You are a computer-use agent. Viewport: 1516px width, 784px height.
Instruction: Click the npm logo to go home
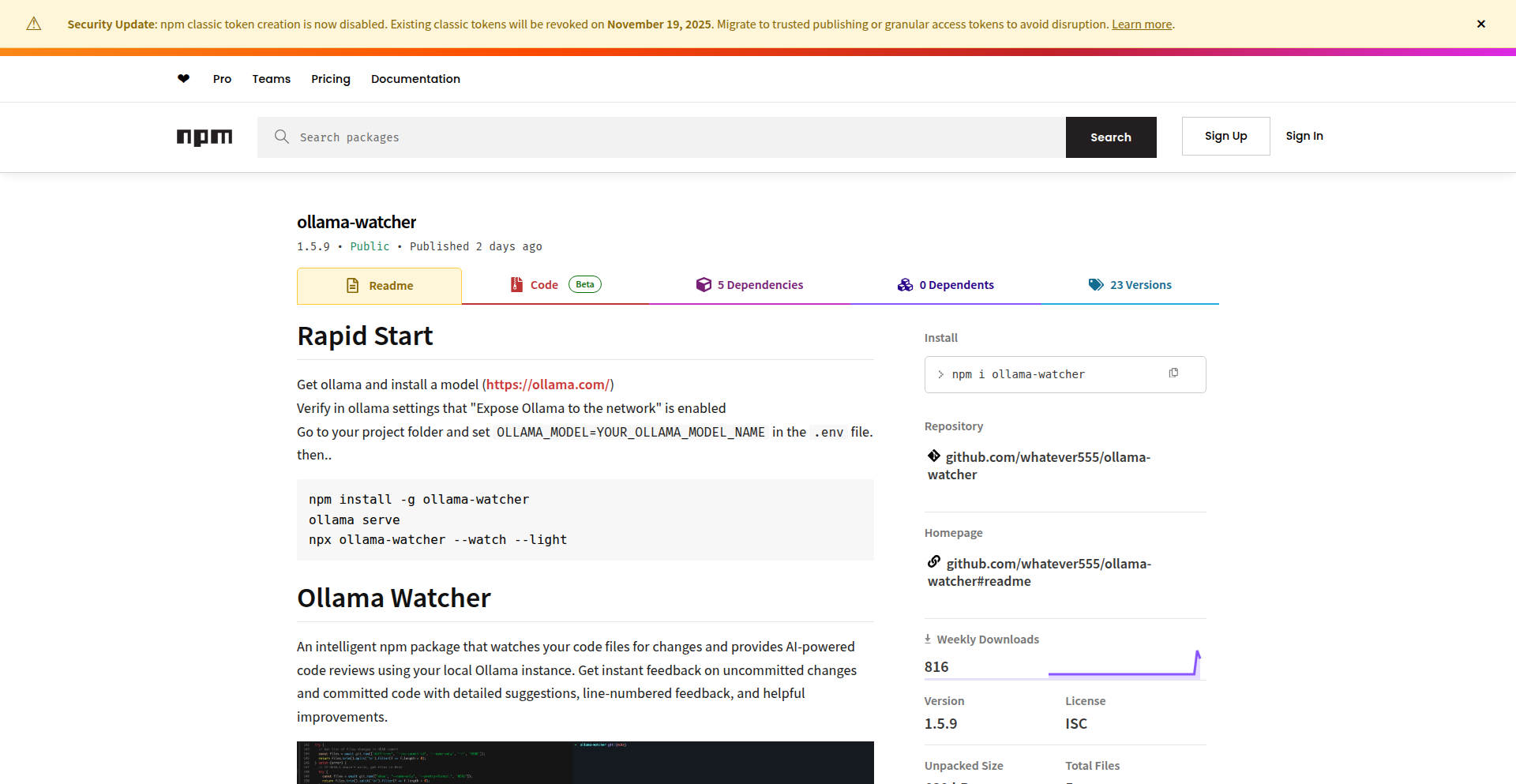(x=205, y=137)
